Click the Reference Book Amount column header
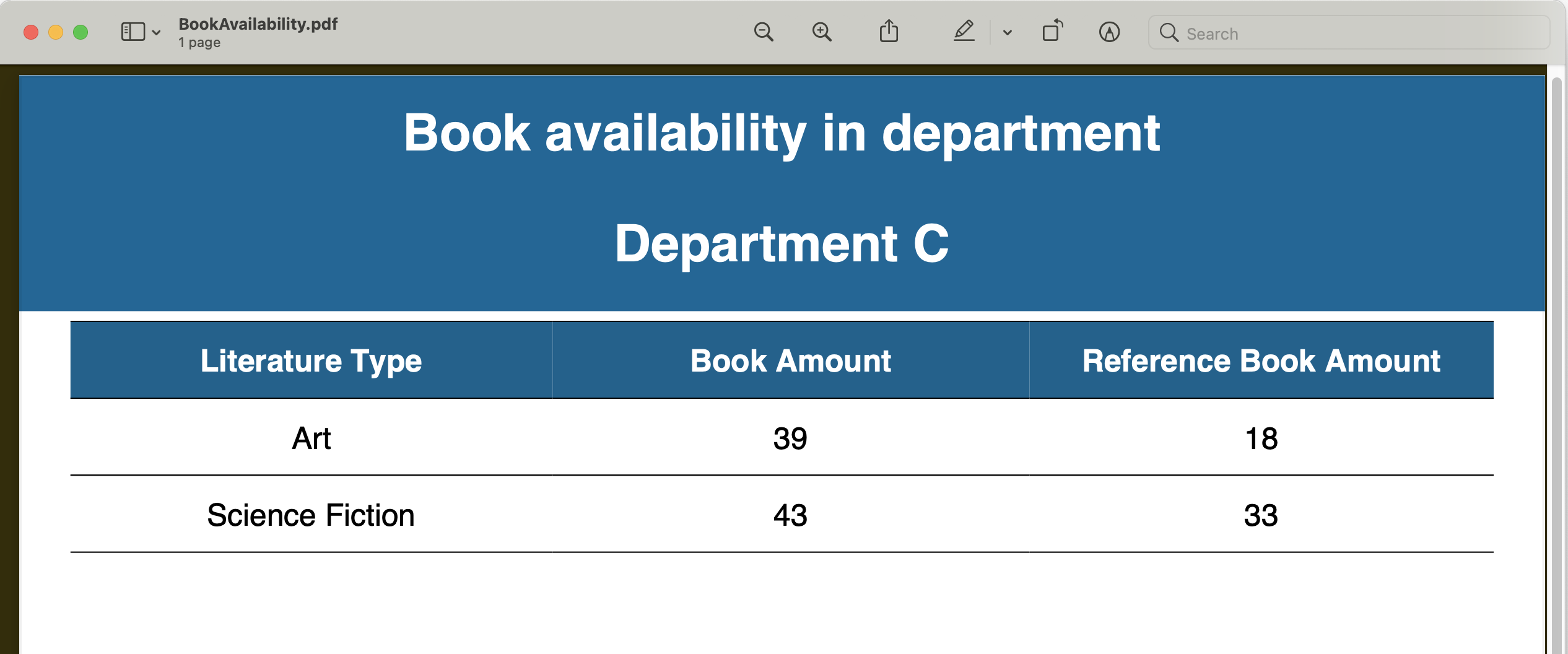Screen dimensions: 1568x654 [x=1261, y=360]
